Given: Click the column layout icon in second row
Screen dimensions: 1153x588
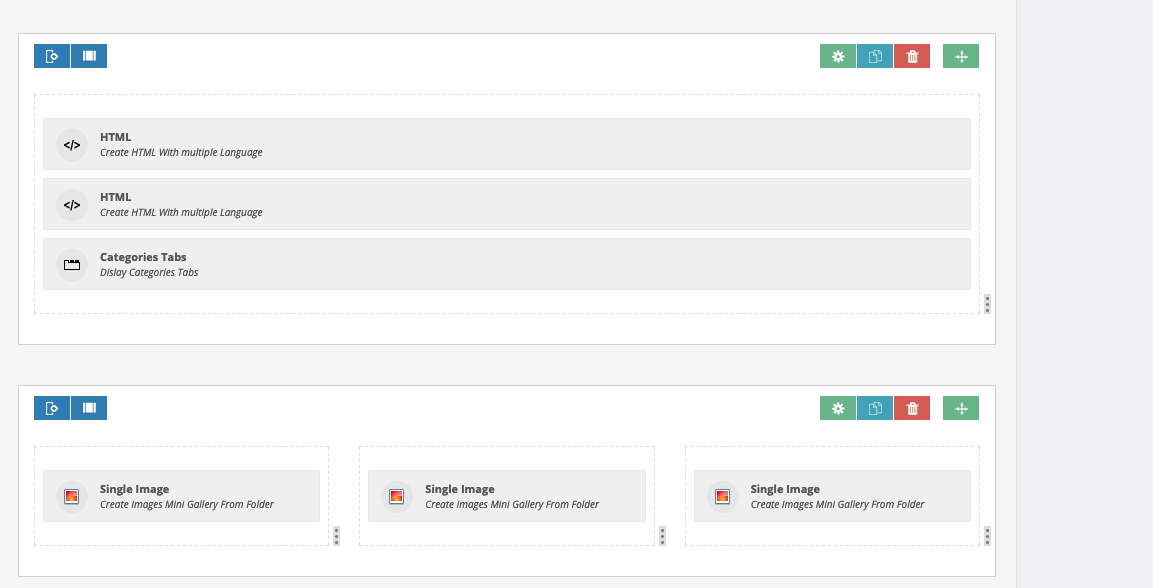Looking at the screenshot, I should 89,408.
